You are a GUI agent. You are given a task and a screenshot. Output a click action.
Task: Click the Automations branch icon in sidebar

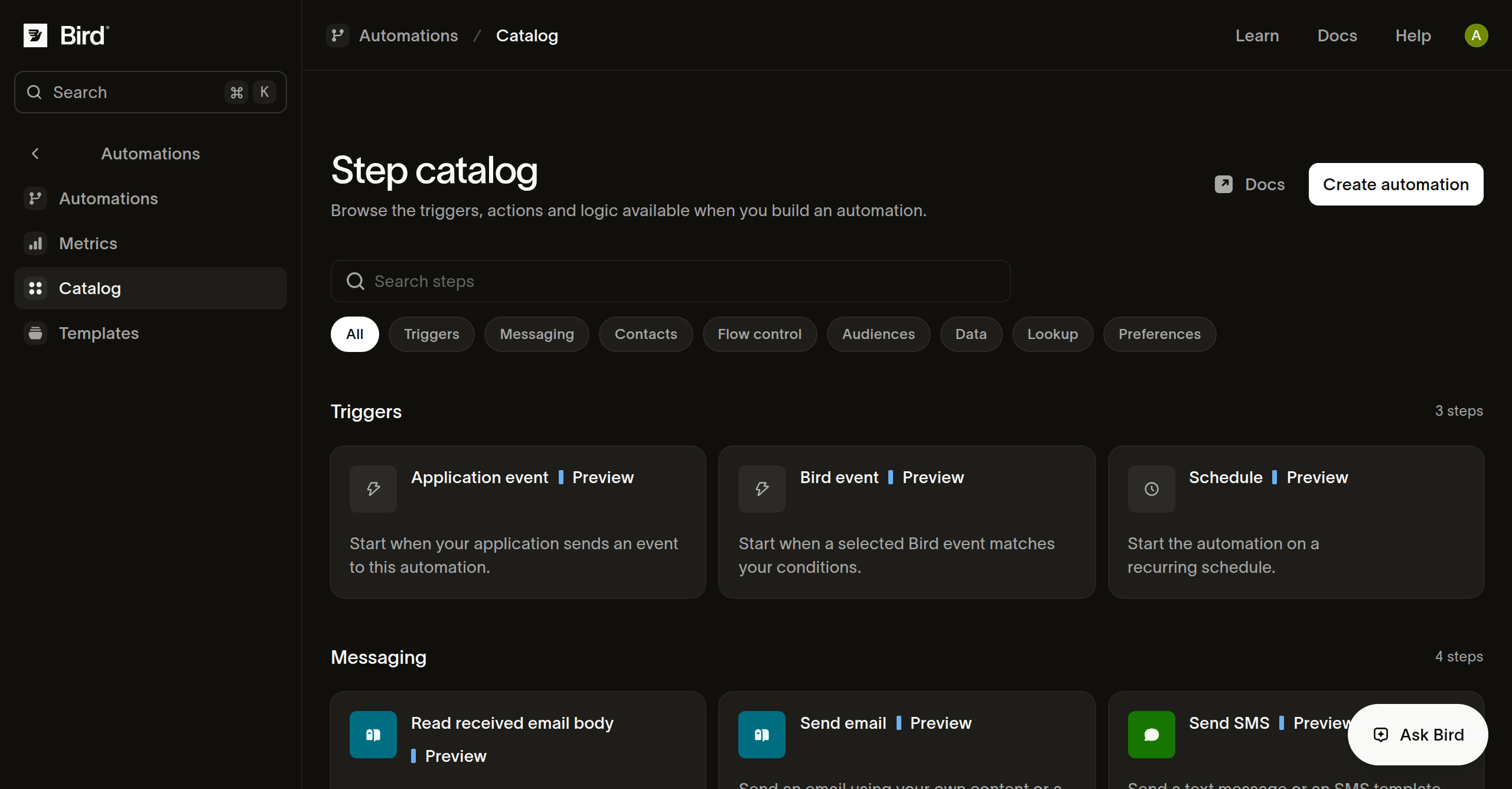pos(35,198)
